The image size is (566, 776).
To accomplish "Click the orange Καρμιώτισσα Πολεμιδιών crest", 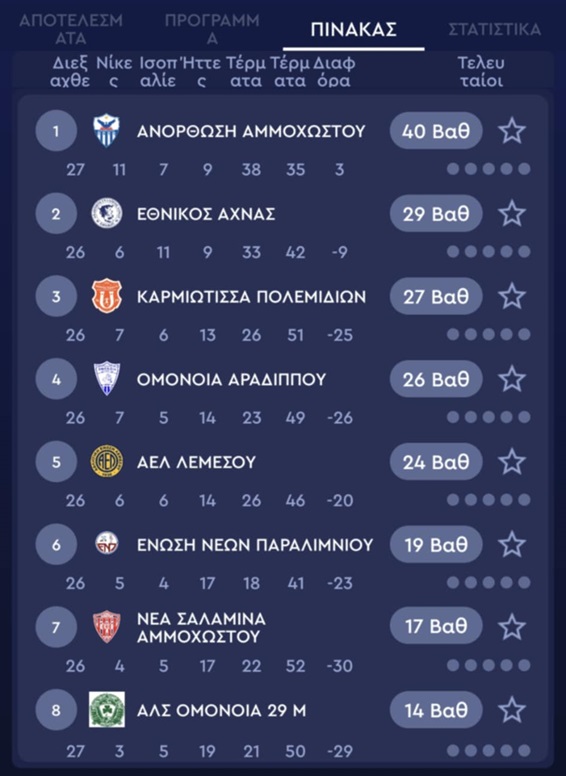I will [106, 296].
